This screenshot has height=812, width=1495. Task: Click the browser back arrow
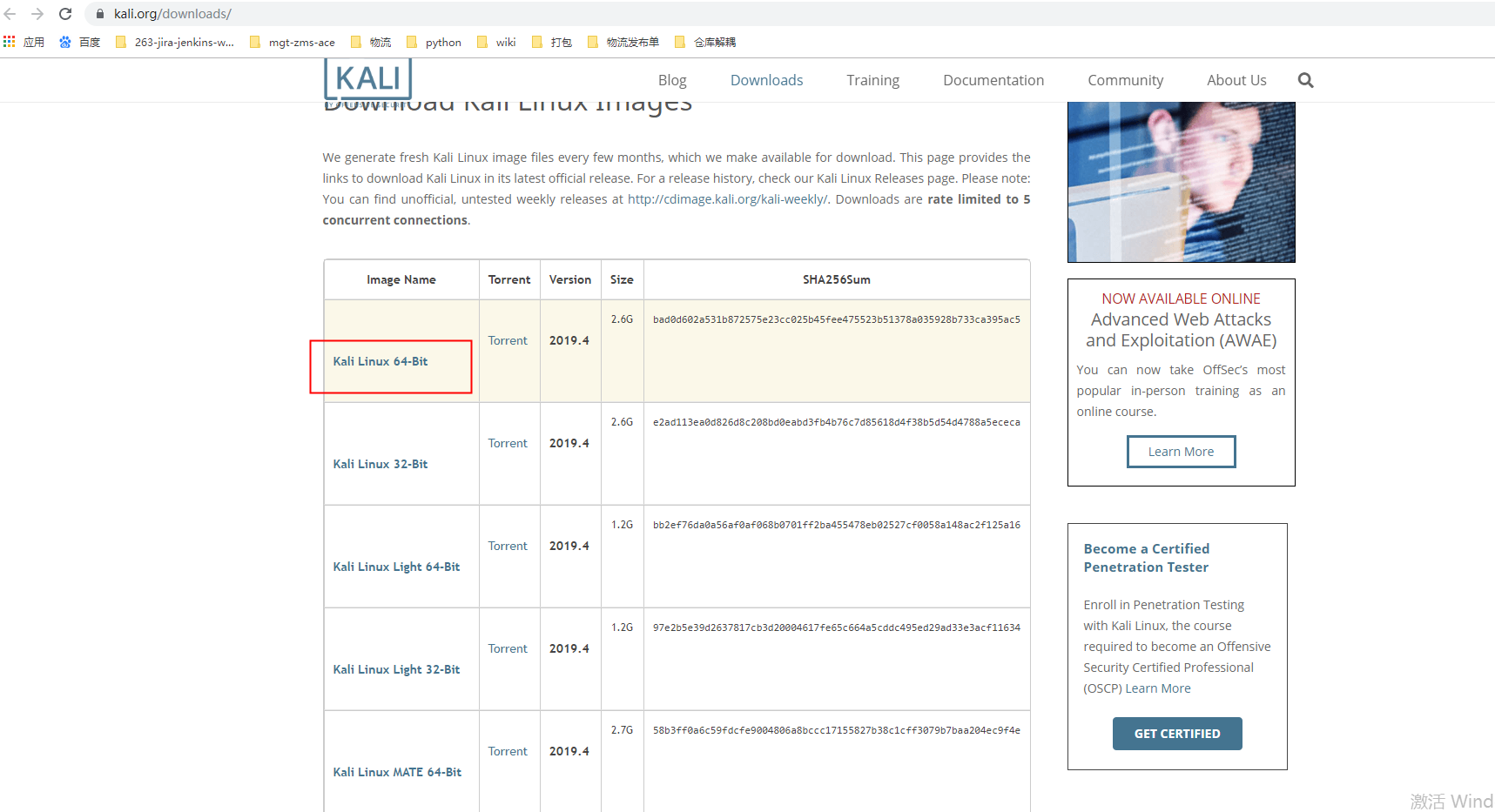pos(10,14)
